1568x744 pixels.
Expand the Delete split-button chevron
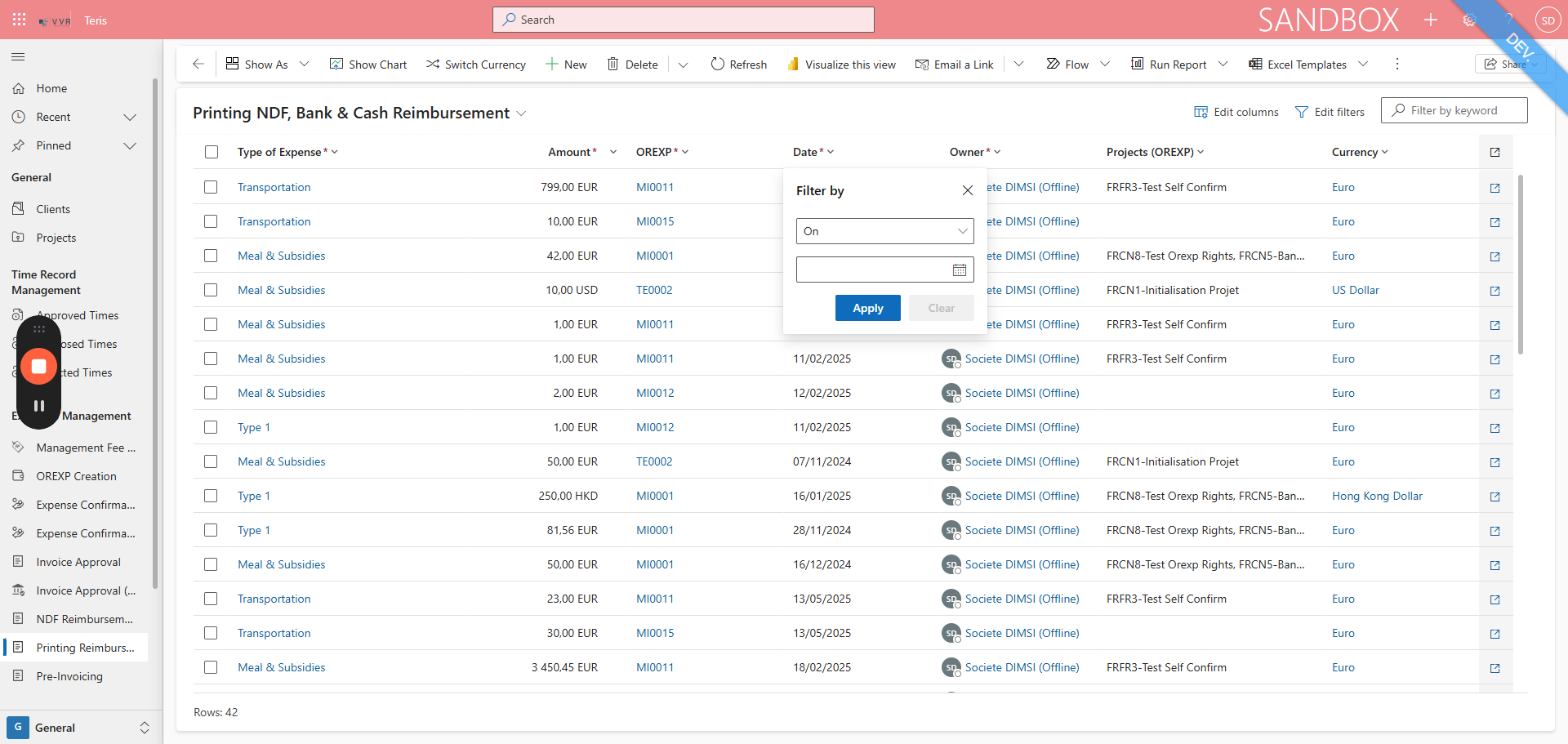click(684, 65)
